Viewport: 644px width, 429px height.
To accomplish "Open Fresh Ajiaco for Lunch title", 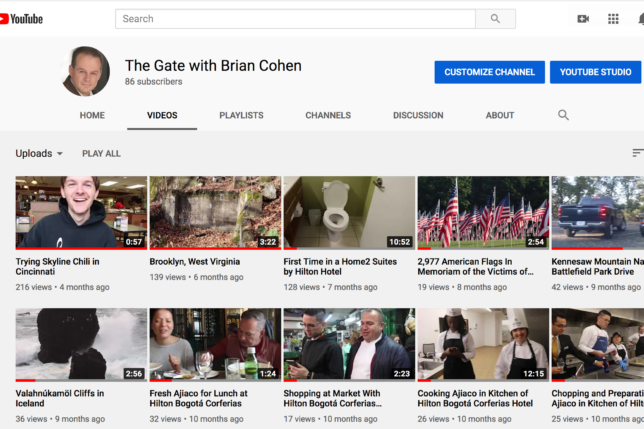I will click(198, 398).
